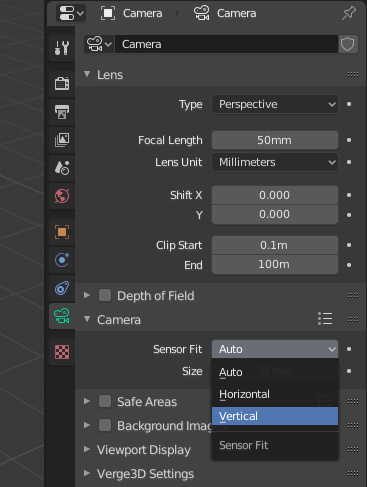
Task: Open the World properties tab
Action: click(x=62, y=196)
